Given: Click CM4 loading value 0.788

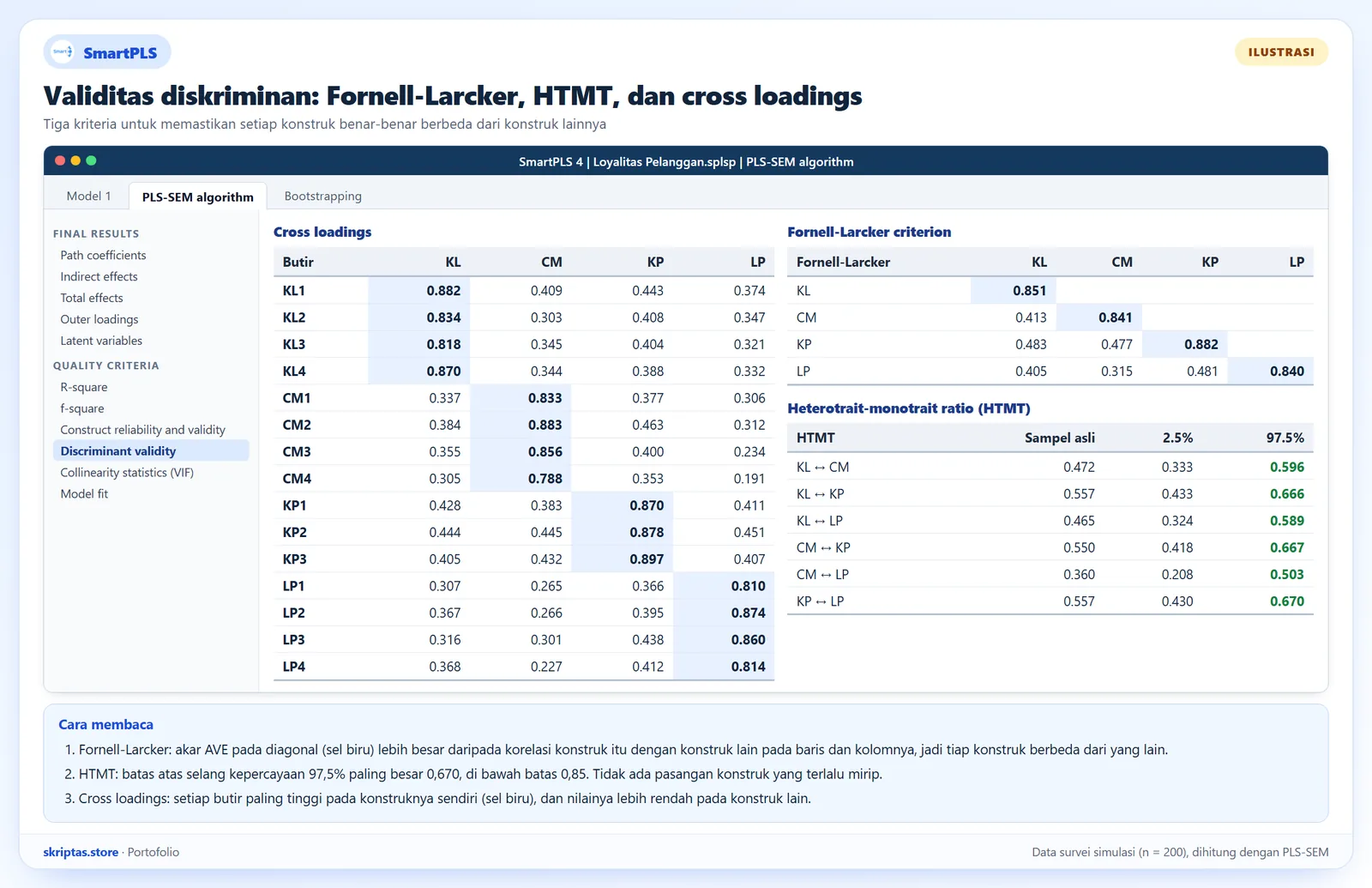Looking at the screenshot, I should click(x=545, y=479).
